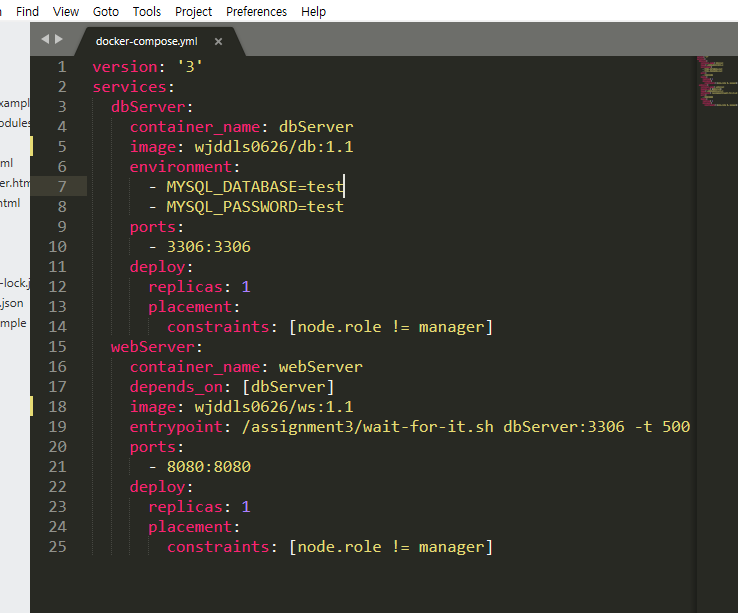Open the Find menu
This screenshot has width=738, height=613.
pyautogui.click(x=27, y=11)
